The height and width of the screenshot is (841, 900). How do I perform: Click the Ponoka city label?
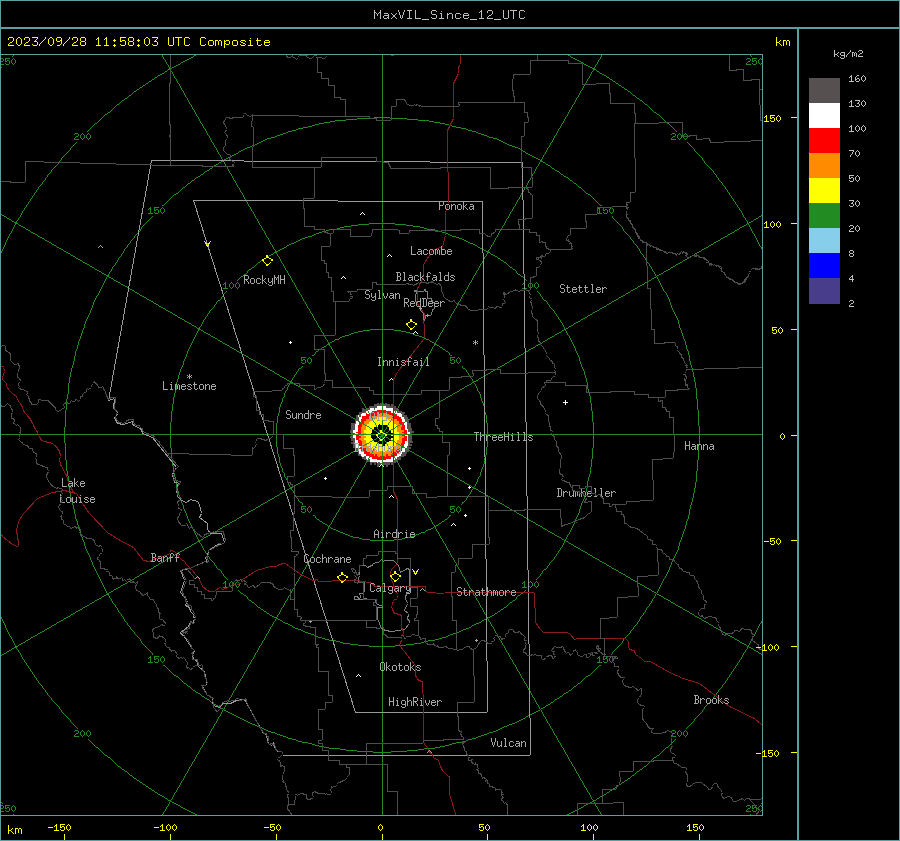click(456, 206)
